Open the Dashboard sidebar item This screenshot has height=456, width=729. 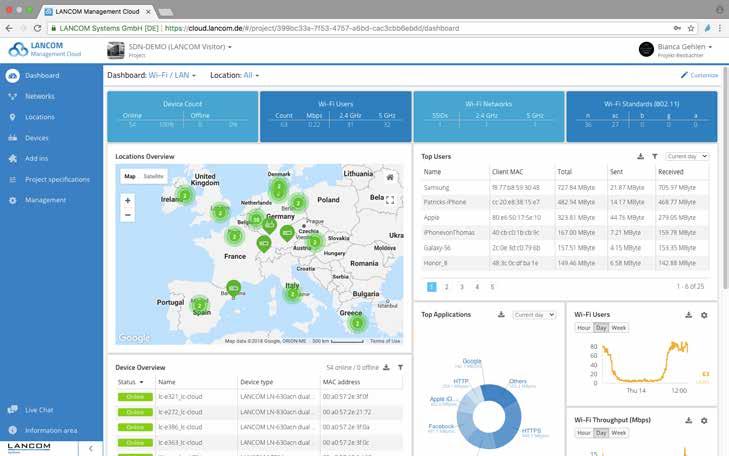pos(42,75)
